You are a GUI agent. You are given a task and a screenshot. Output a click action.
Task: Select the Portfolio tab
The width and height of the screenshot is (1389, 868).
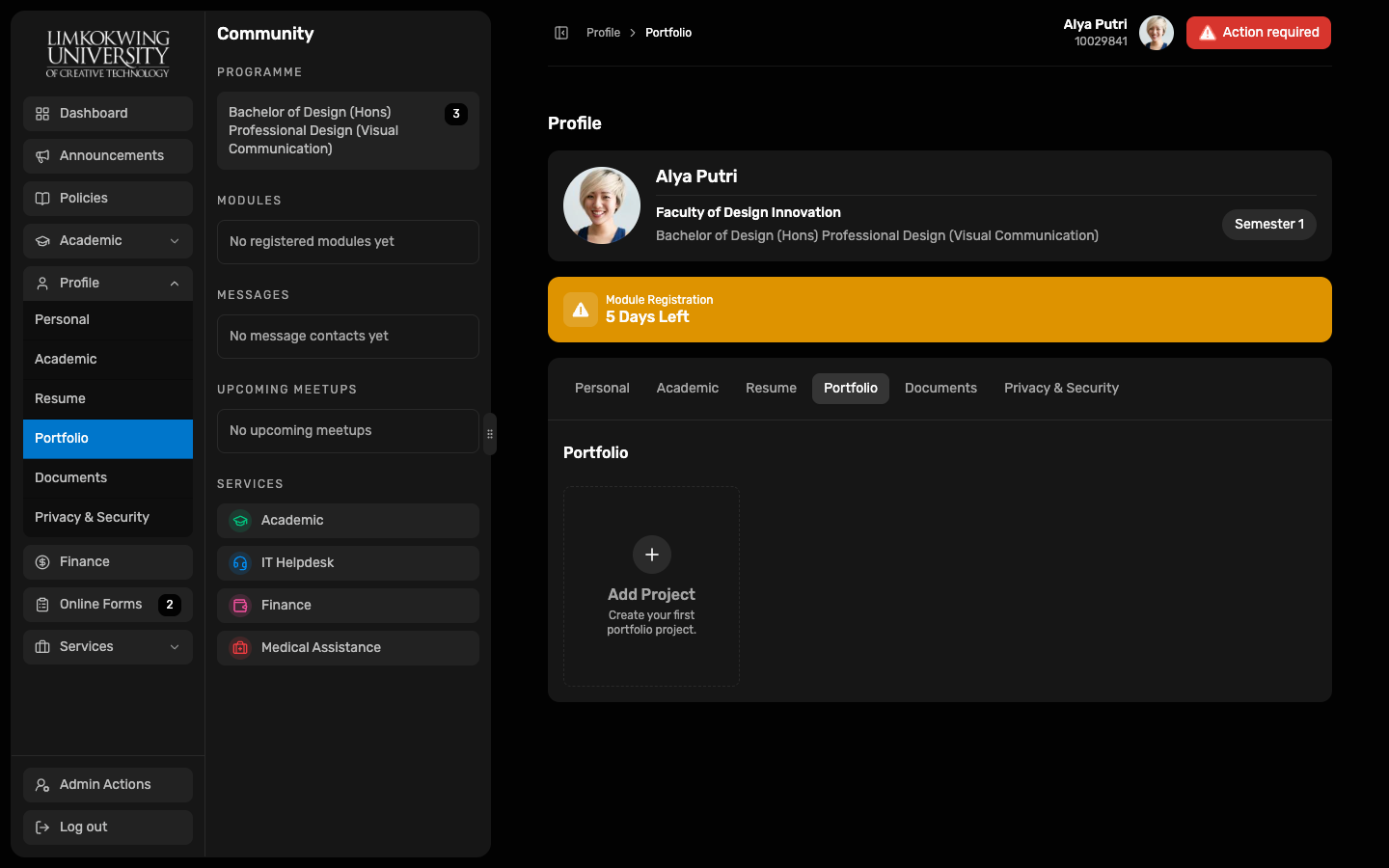(851, 389)
